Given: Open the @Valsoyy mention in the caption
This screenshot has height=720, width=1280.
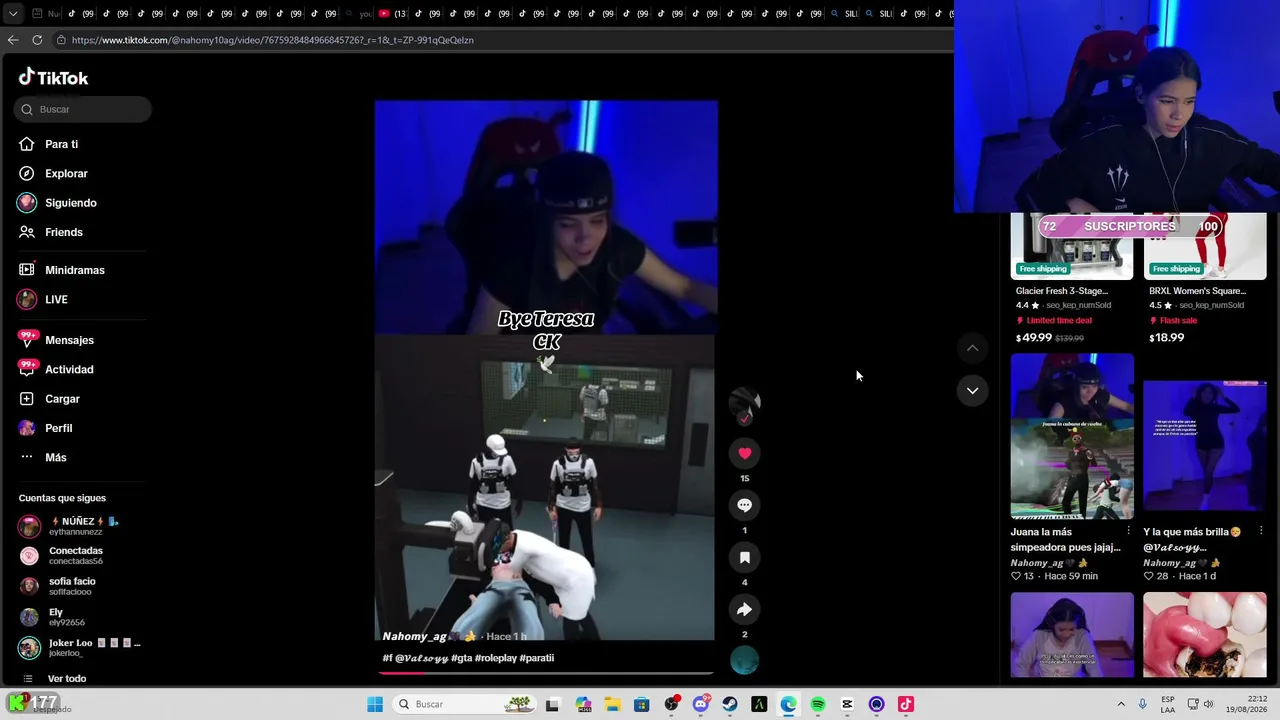Looking at the screenshot, I should [x=421, y=658].
